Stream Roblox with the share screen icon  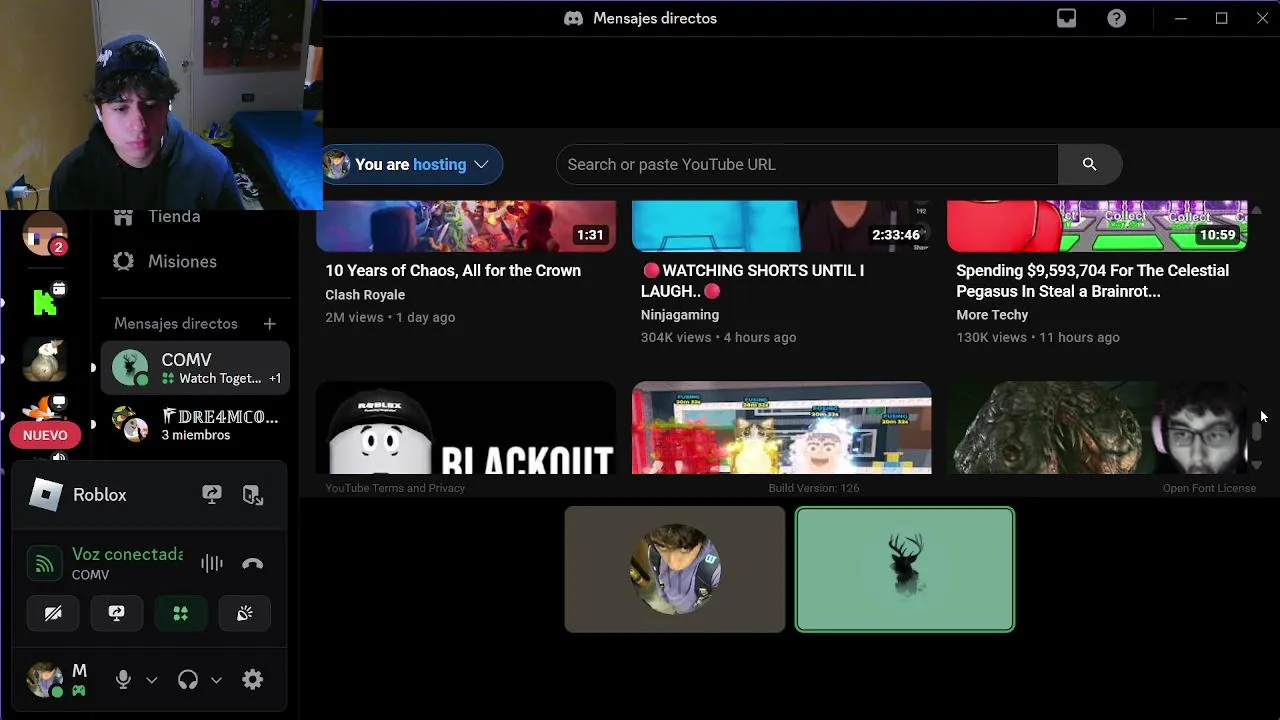click(x=211, y=495)
